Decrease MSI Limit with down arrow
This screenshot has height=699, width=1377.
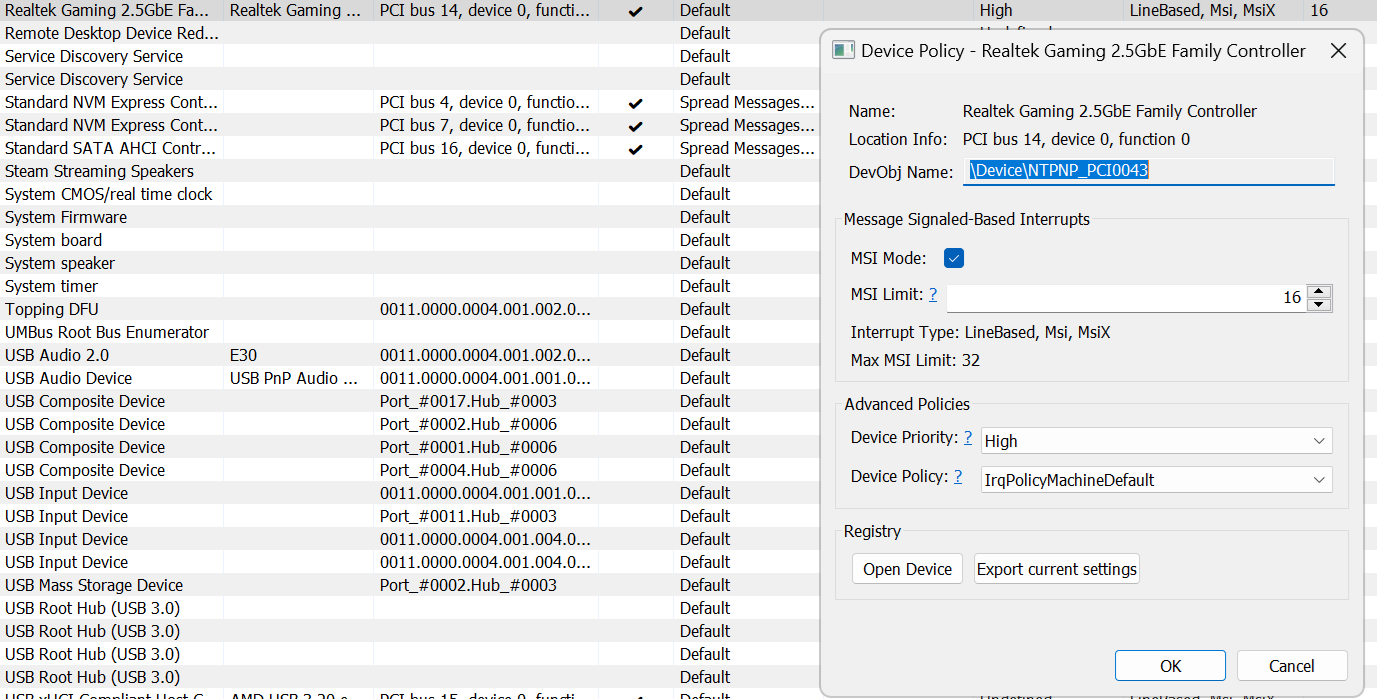[1320, 304]
